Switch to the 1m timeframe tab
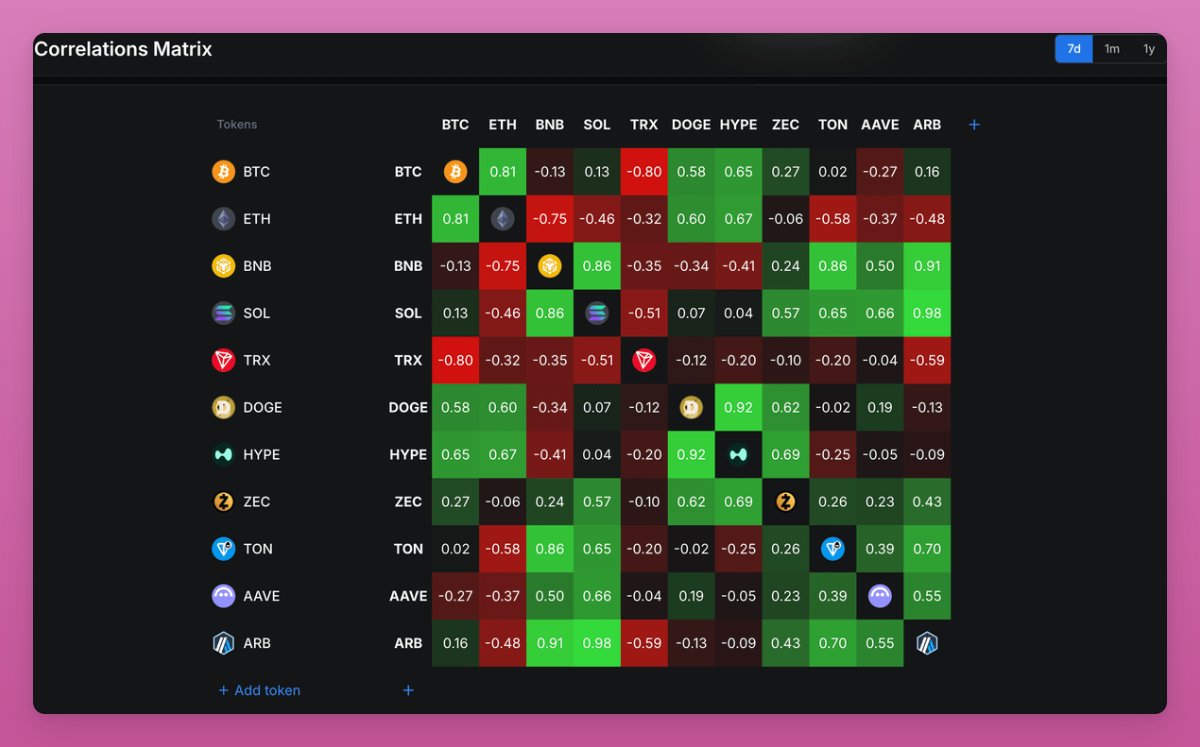This screenshot has height=747, width=1200. pyautogui.click(x=1112, y=49)
